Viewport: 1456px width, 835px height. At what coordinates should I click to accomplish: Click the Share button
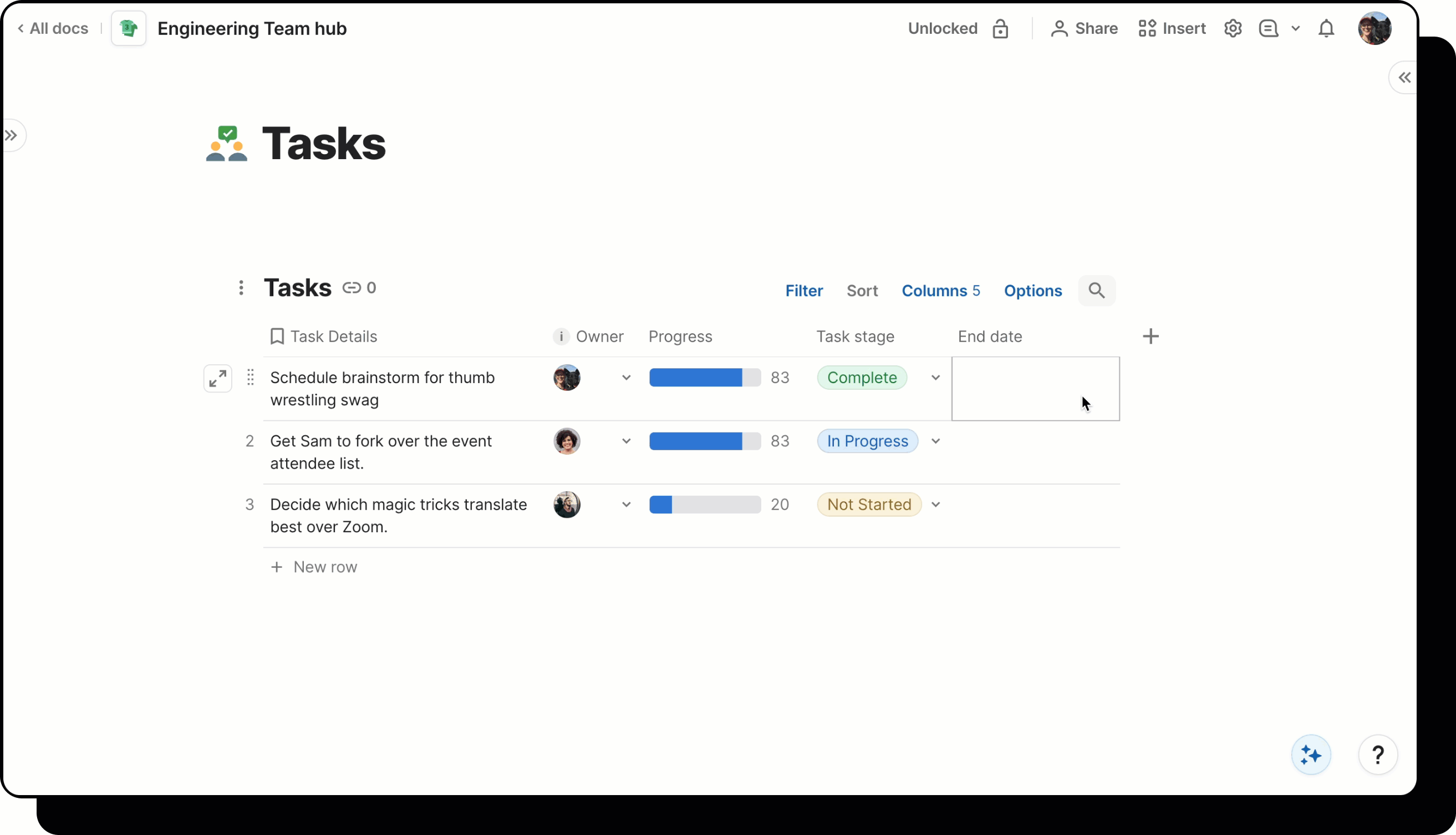point(1084,29)
